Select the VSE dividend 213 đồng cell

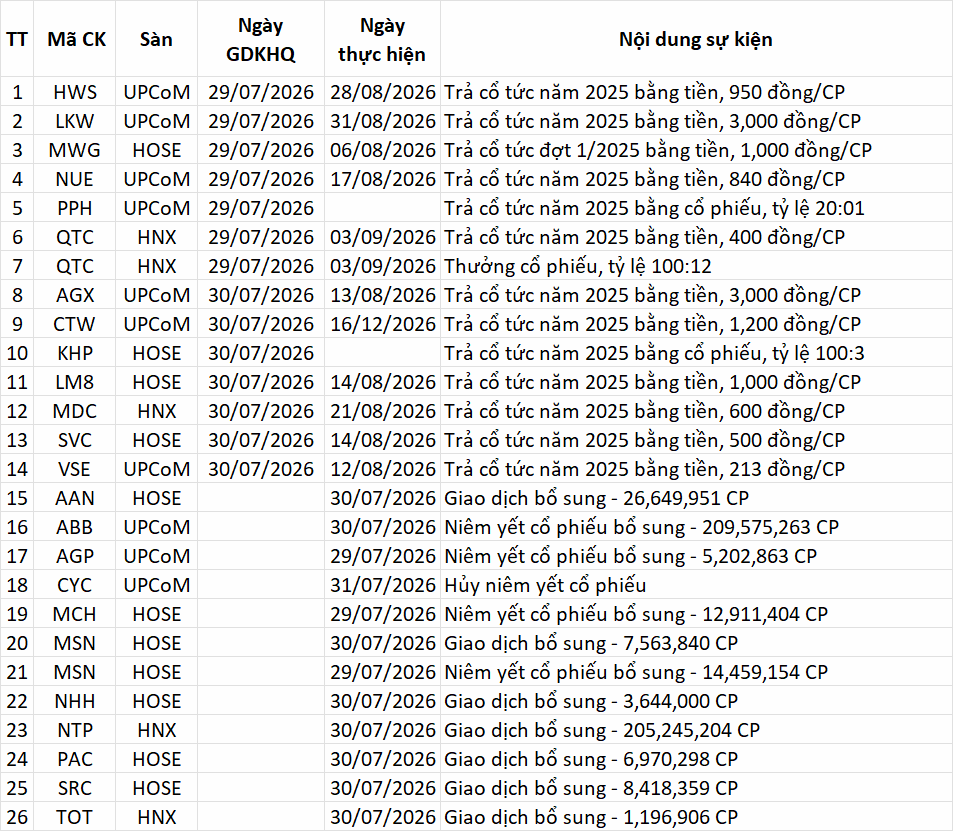click(x=696, y=469)
